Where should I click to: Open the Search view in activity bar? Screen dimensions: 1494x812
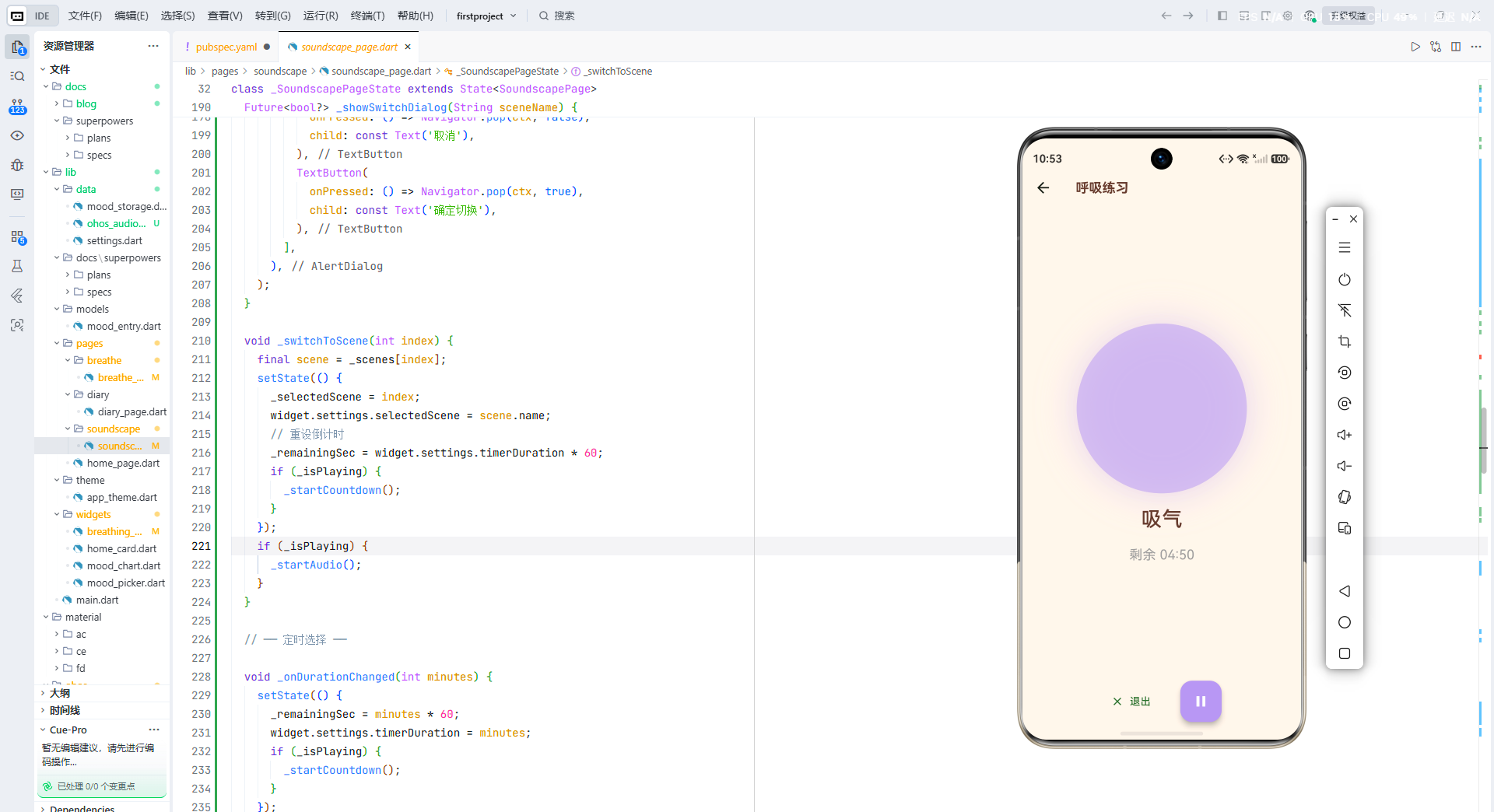tap(17, 76)
